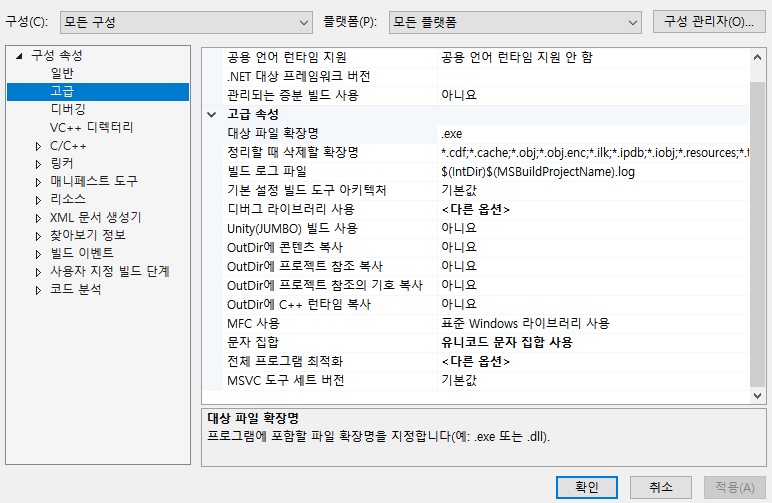This screenshot has height=503, width=772.
Task: Select Unity(JUMBO) 빌드 사용 property
Action: point(330,228)
